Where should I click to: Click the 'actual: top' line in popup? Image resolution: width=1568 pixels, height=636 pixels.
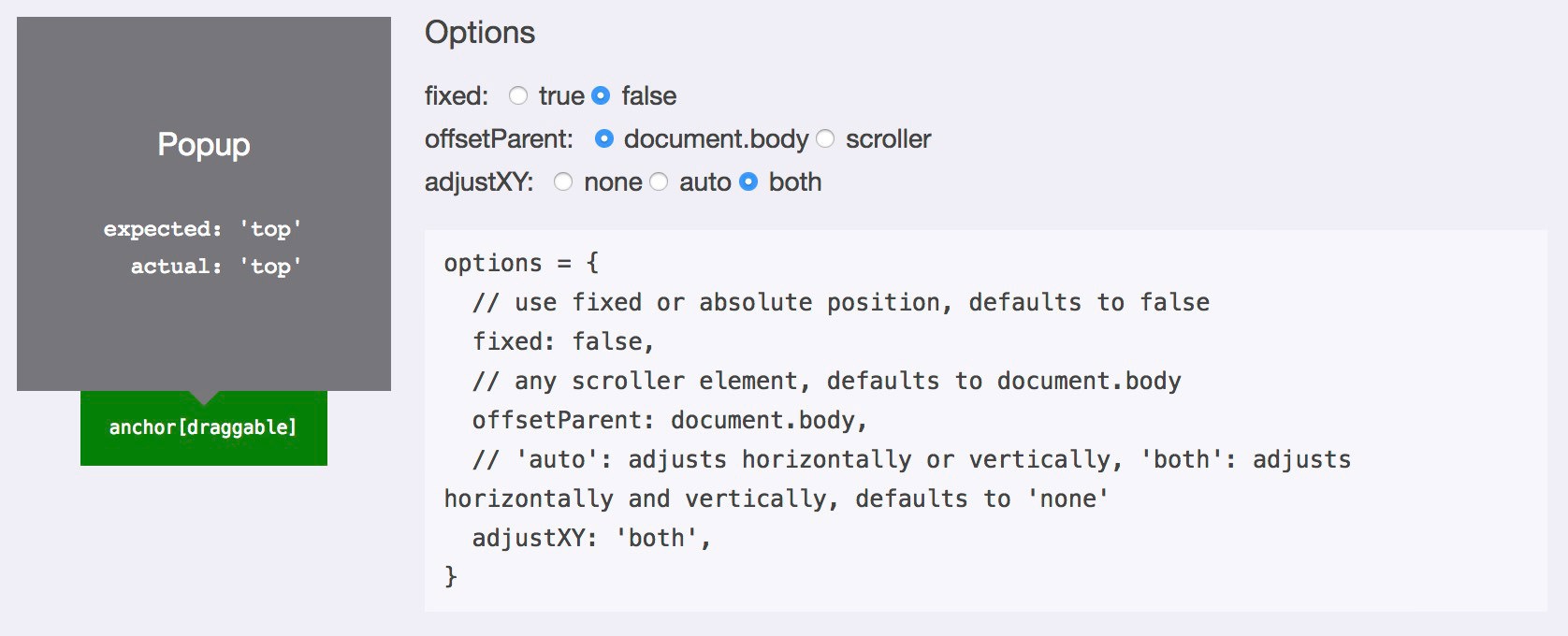tap(216, 266)
